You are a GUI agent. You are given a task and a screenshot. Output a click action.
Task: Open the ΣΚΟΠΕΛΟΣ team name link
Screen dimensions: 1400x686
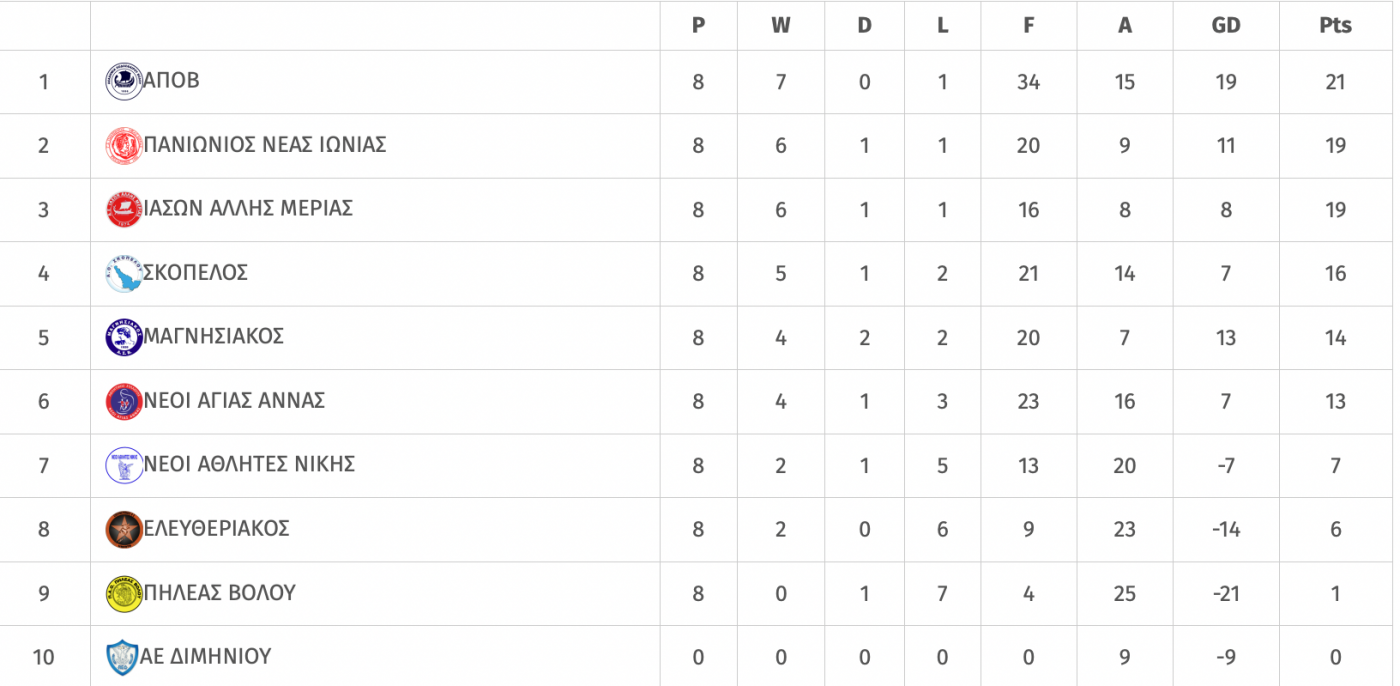pos(196,273)
